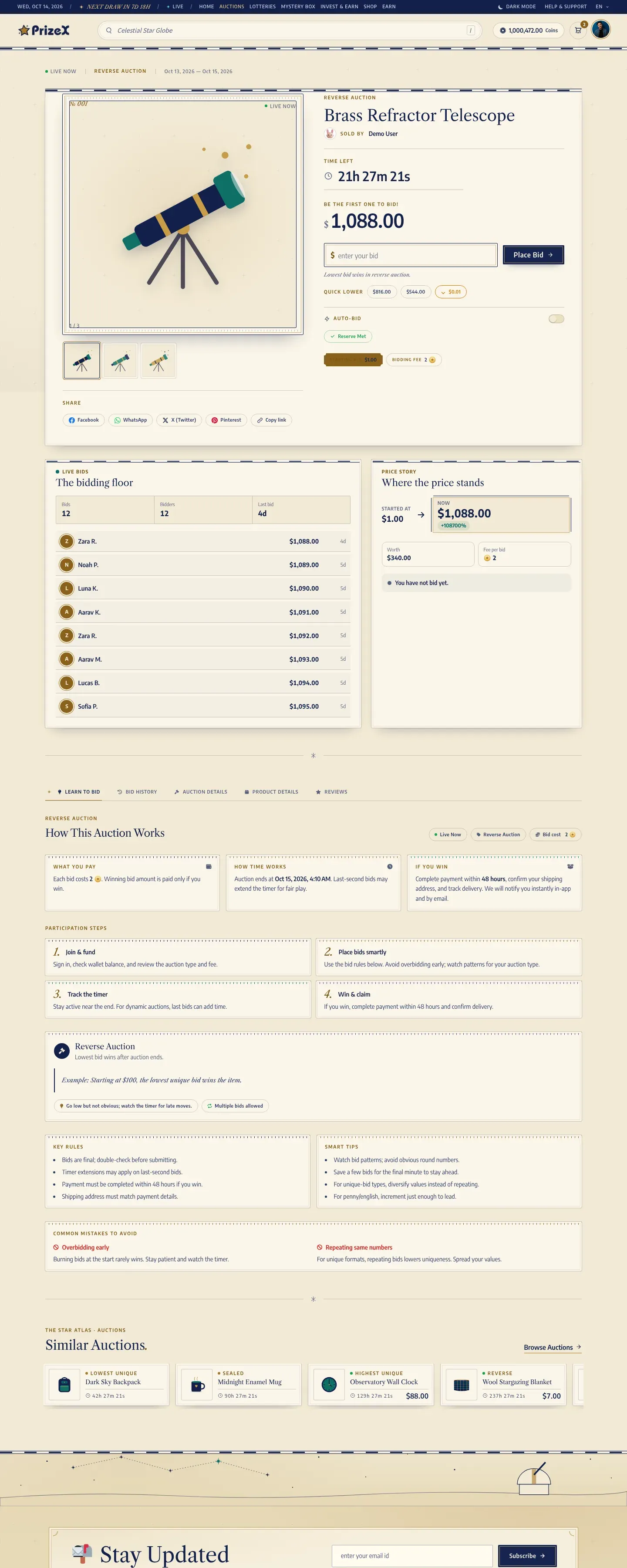Click the Place Bid button
Image resolution: width=627 pixels, height=1568 pixels.
click(533, 255)
